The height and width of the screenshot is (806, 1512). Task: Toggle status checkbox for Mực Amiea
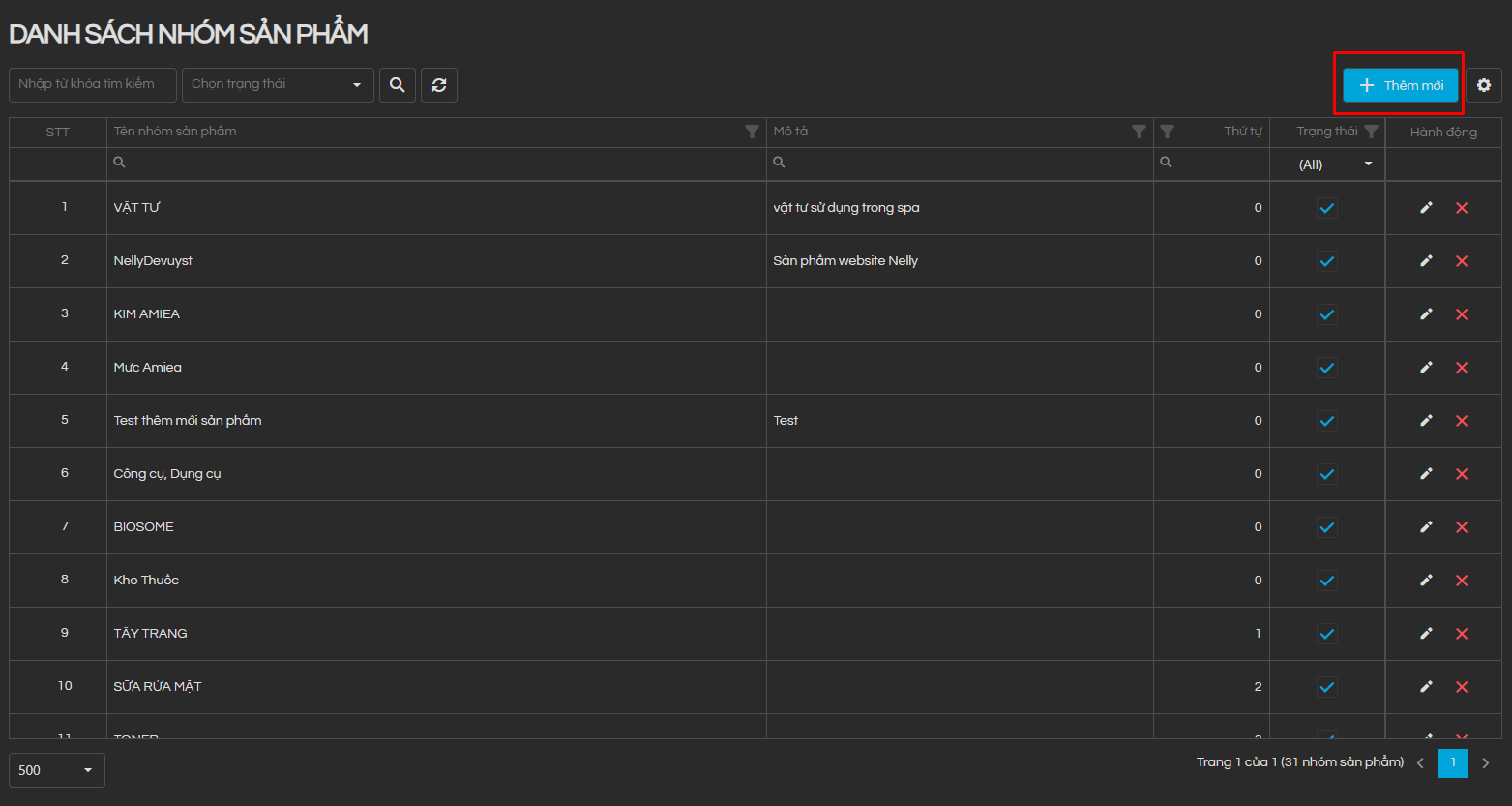(x=1326, y=368)
